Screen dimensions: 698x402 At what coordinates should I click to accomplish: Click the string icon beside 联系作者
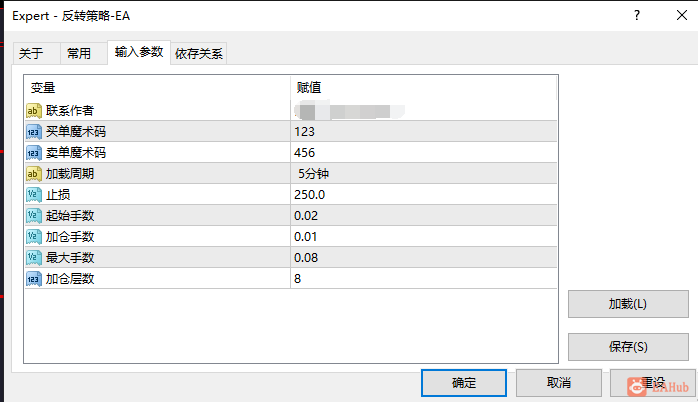tap(34, 111)
